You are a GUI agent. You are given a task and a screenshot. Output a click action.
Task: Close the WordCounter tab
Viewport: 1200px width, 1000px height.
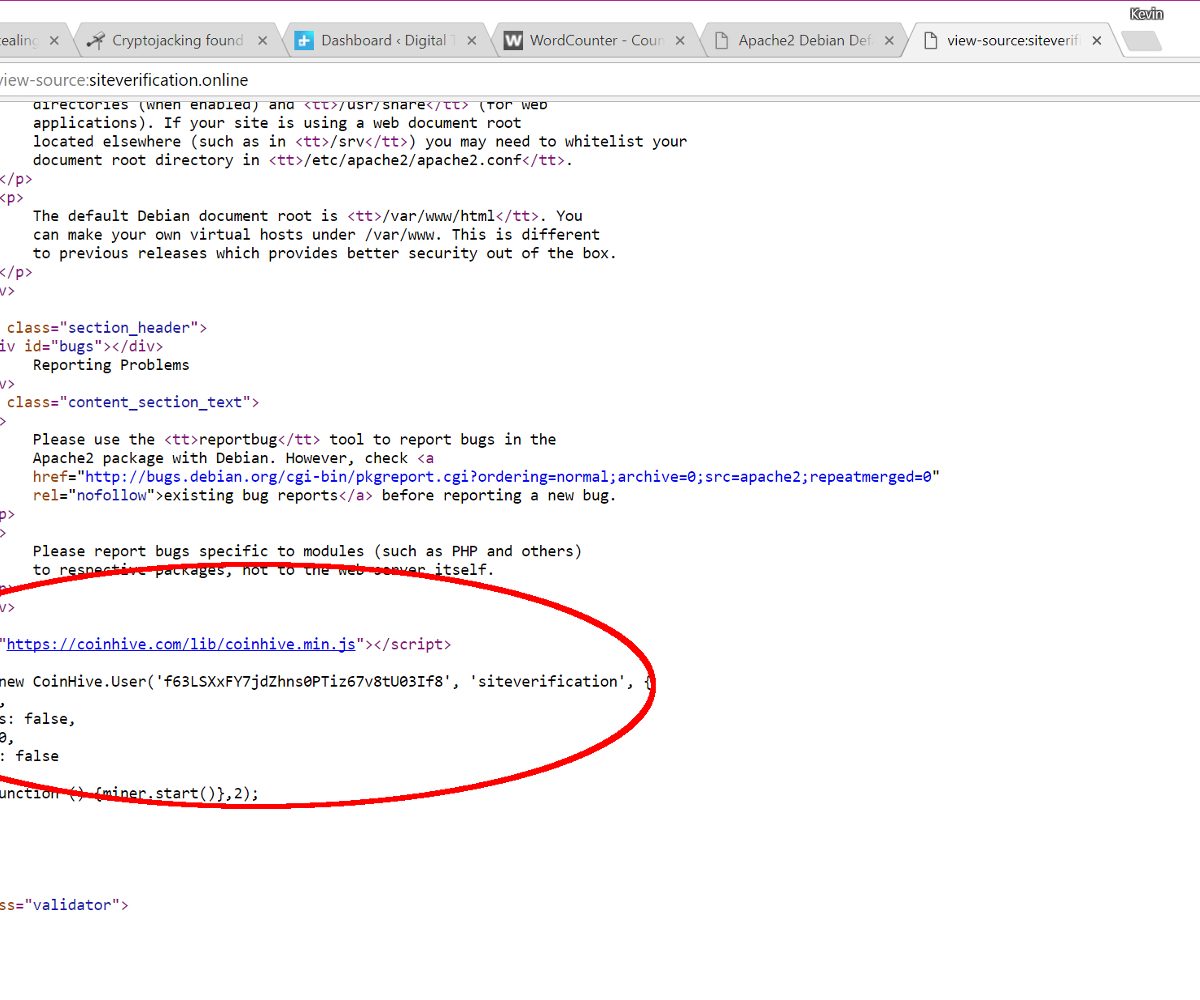pos(680,41)
